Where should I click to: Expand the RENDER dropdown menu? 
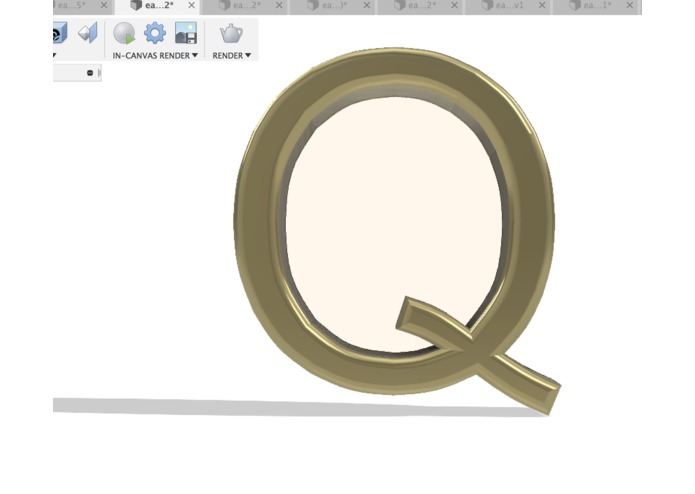[231, 55]
